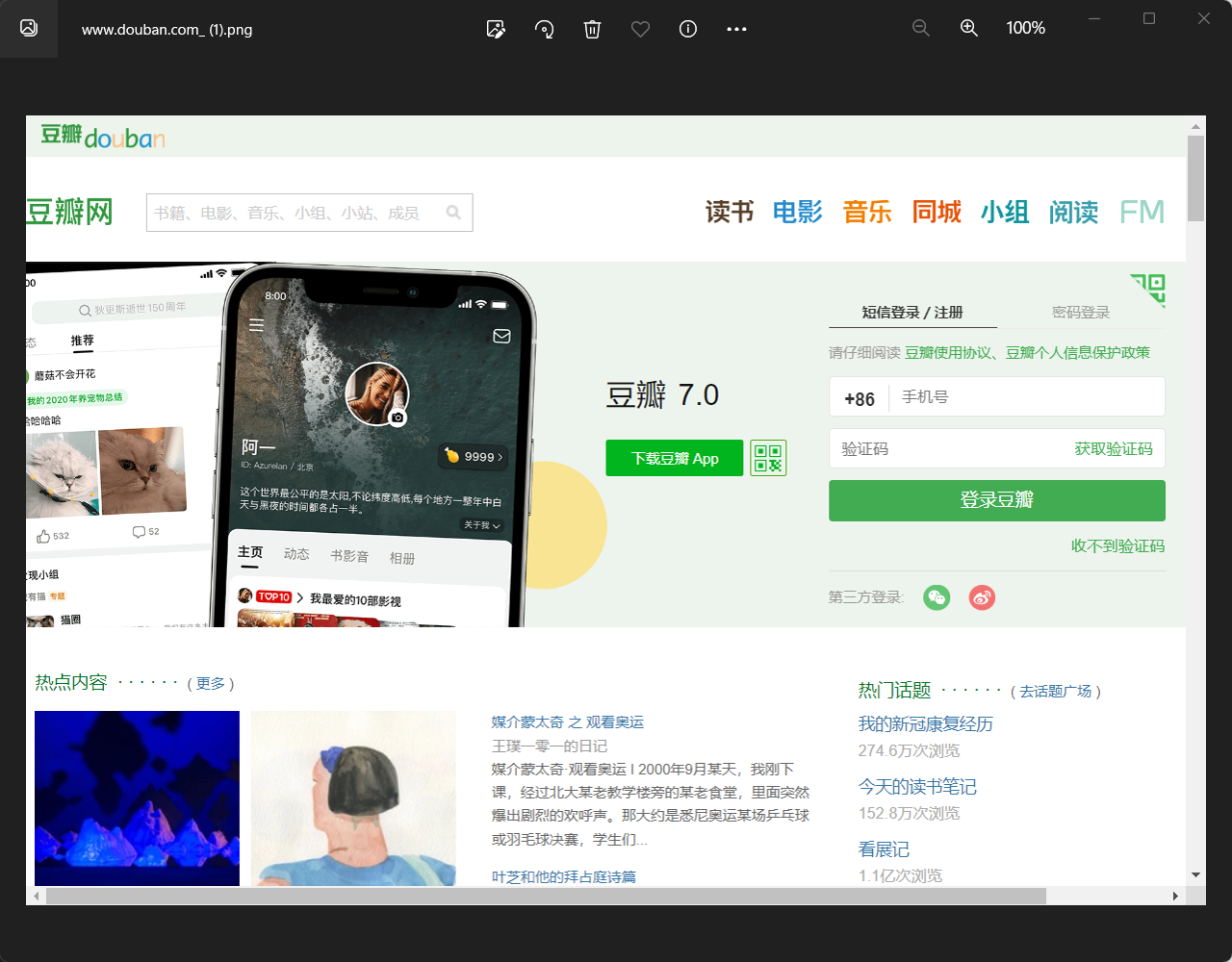1232x962 pixels.
Task: Rotate the image with the rotate icon
Action: (544, 29)
